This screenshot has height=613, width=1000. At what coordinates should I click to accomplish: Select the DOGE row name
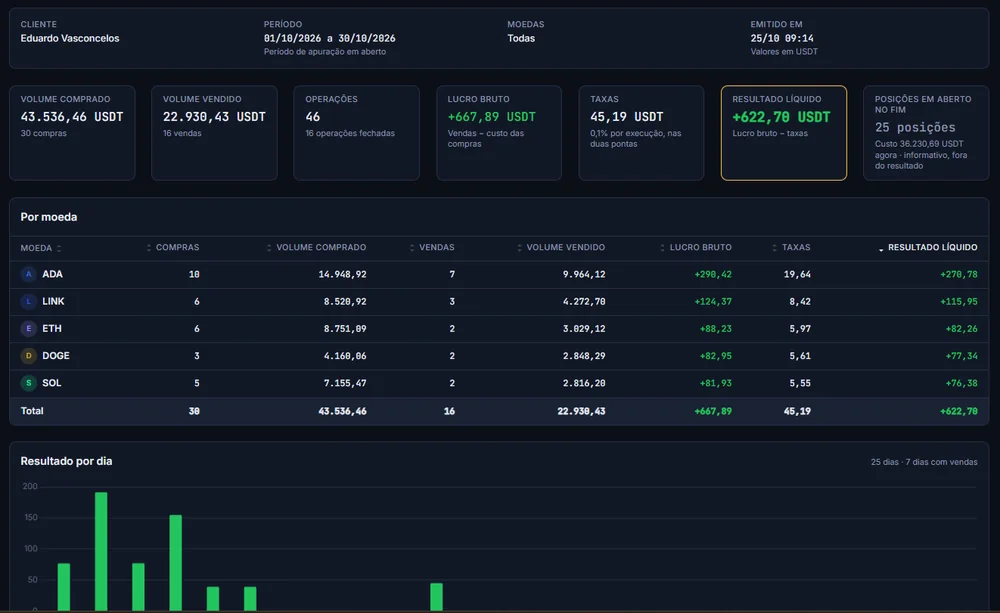click(x=55, y=356)
